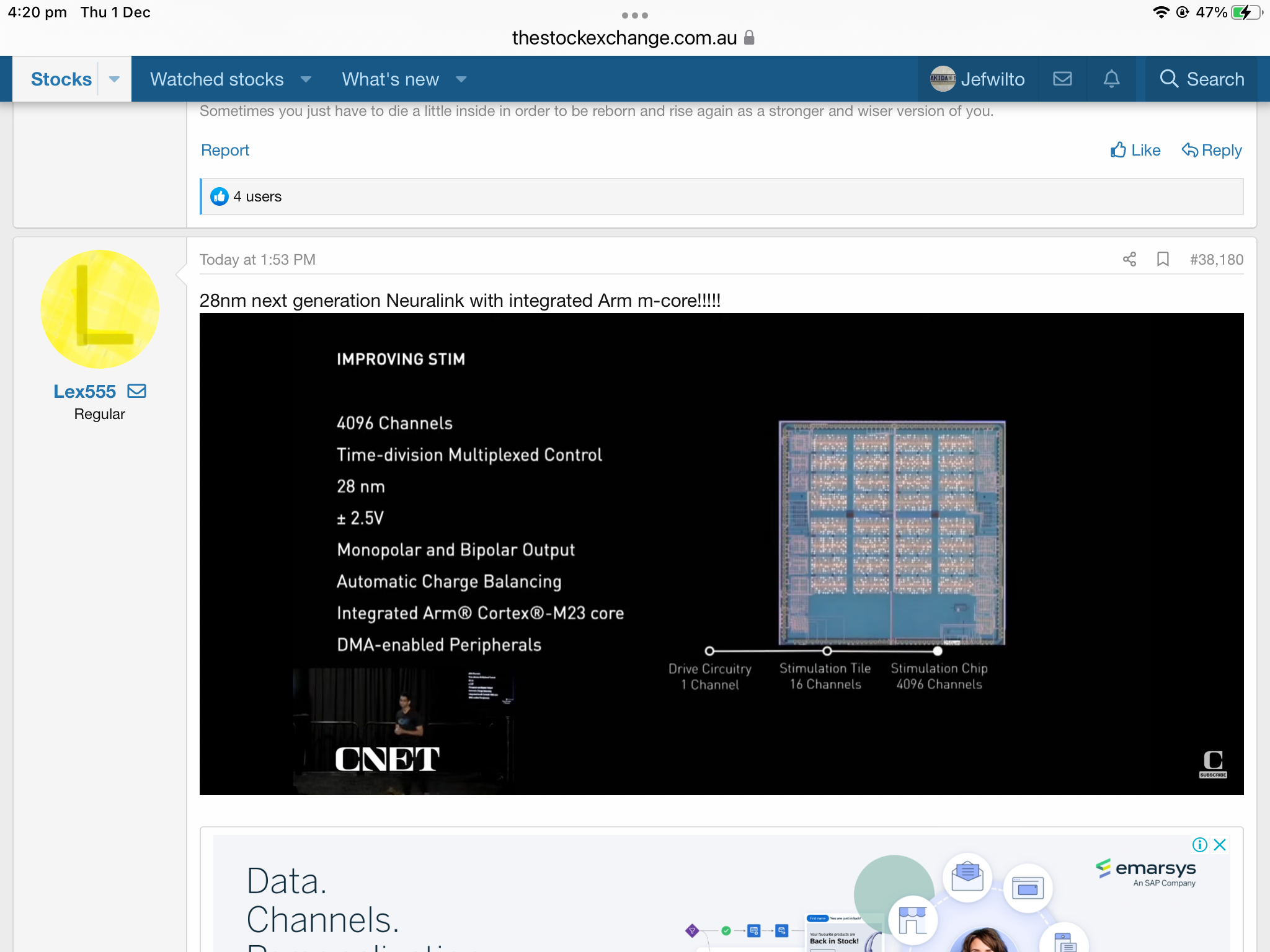Click the 'Regular' user title text
This screenshot has width=1270, height=952.
99,414
